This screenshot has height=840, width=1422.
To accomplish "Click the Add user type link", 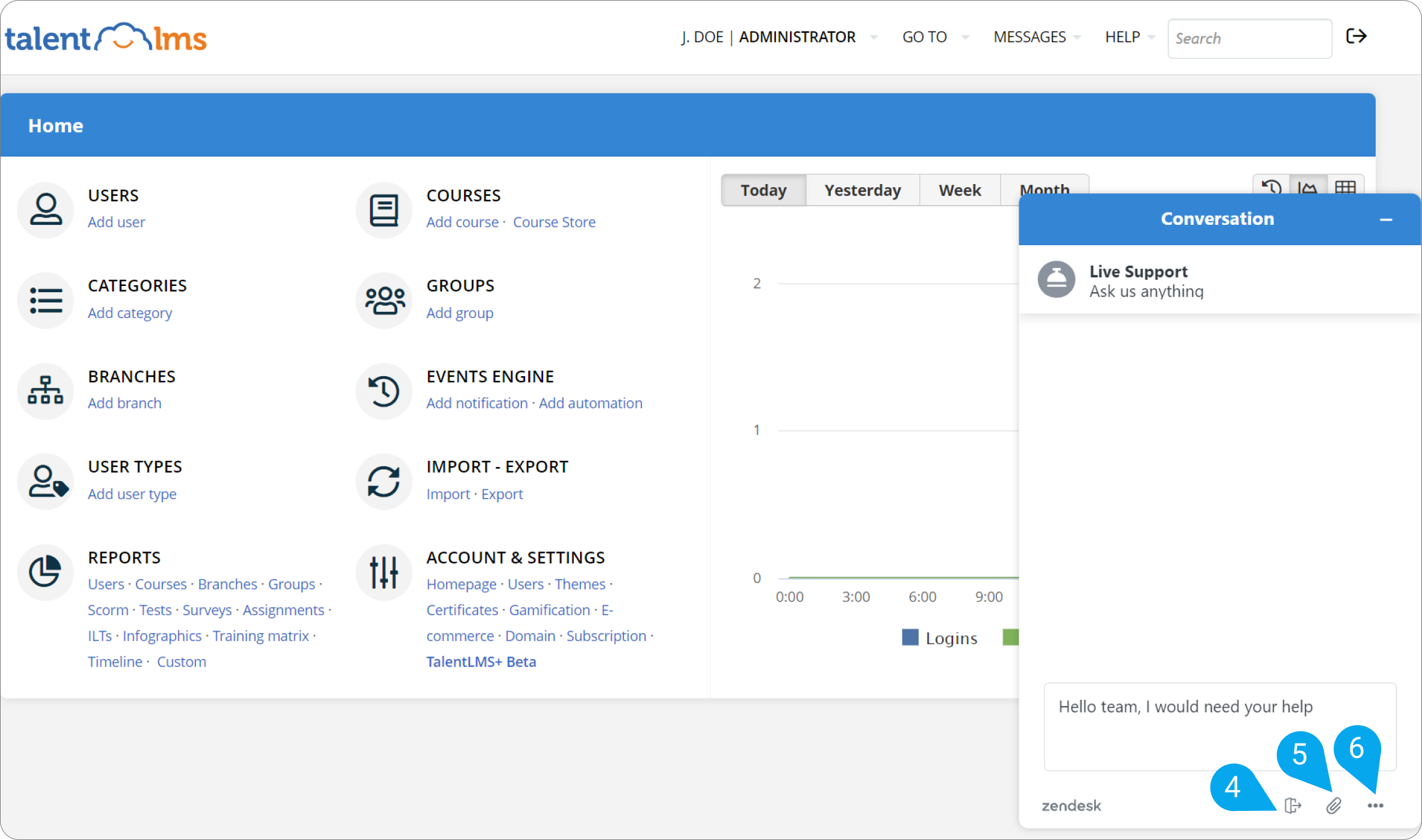I will 132,494.
